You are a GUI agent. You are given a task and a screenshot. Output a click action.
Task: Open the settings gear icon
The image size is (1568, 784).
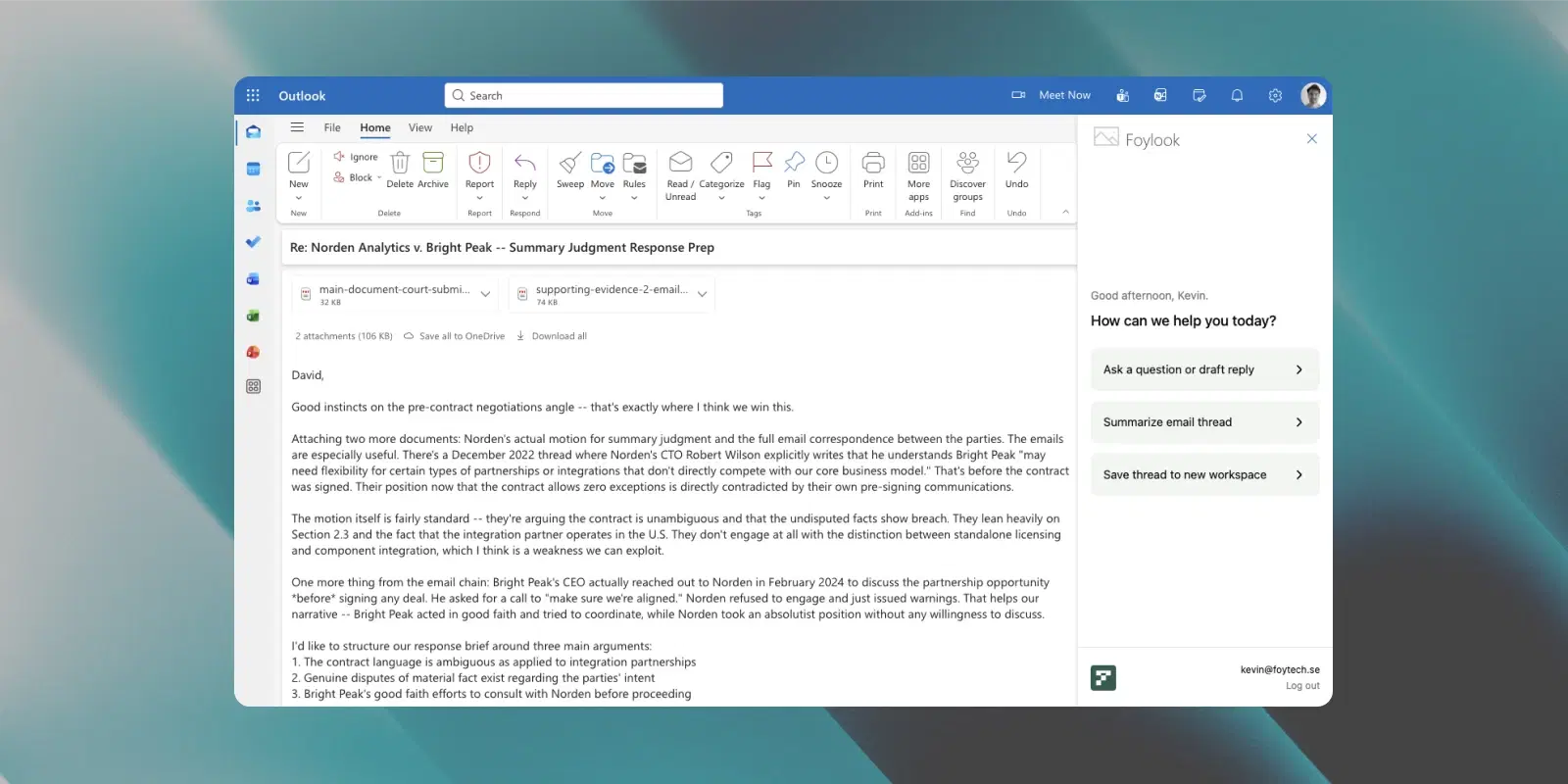(1275, 95)
